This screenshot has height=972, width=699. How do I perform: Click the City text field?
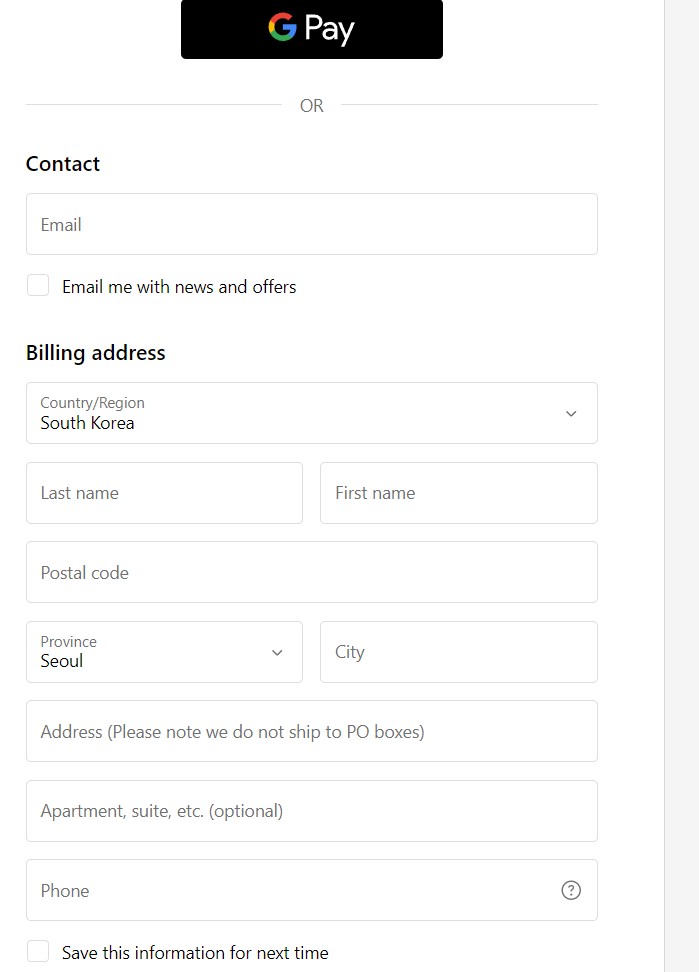458,652
